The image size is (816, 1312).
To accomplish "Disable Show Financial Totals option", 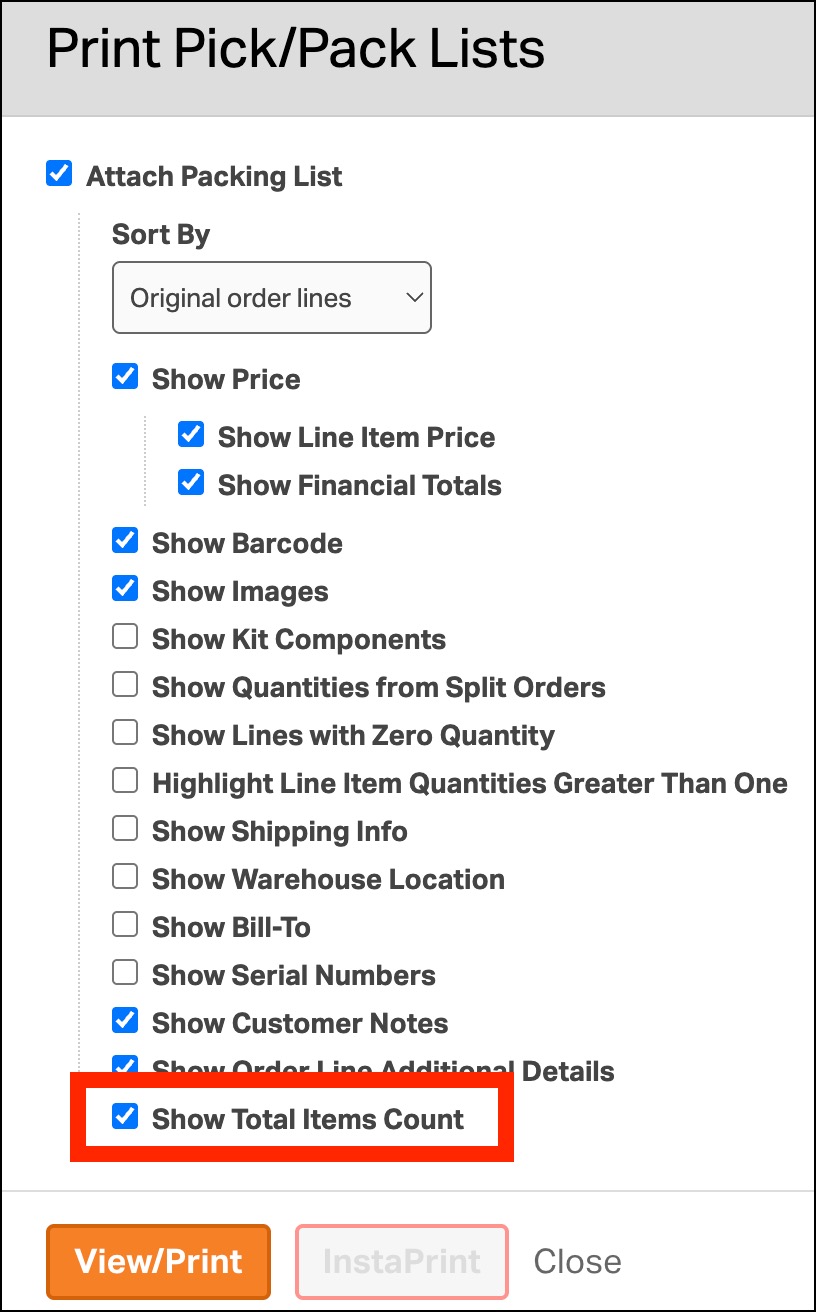I will point(191,484).
